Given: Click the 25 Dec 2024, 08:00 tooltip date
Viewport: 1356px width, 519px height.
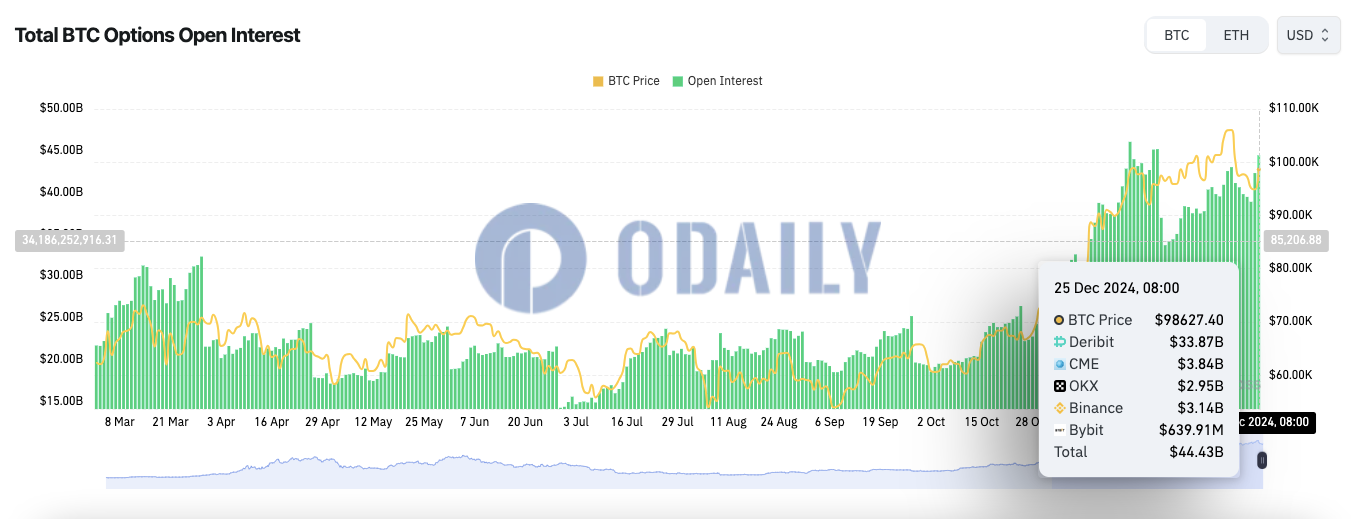Looking at the screenshot, I should [1116, 288].
